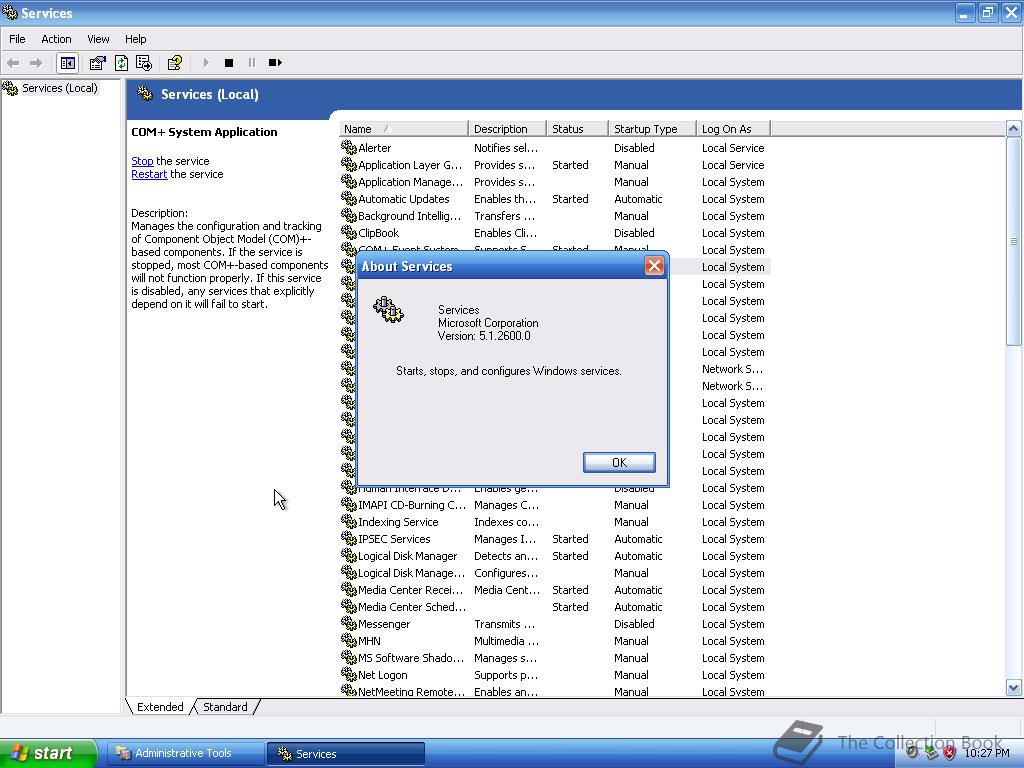
Task: Sort by the Startup Type column header
Action: 652,129
